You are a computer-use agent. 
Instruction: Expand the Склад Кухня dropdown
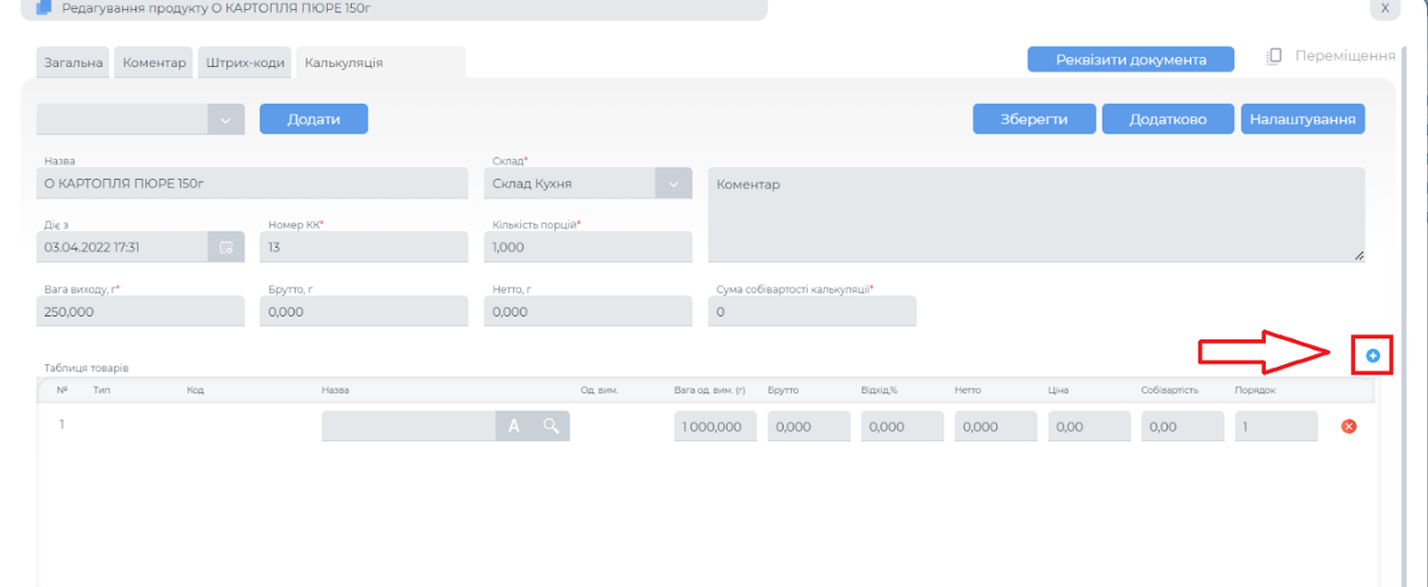[673, 184]
